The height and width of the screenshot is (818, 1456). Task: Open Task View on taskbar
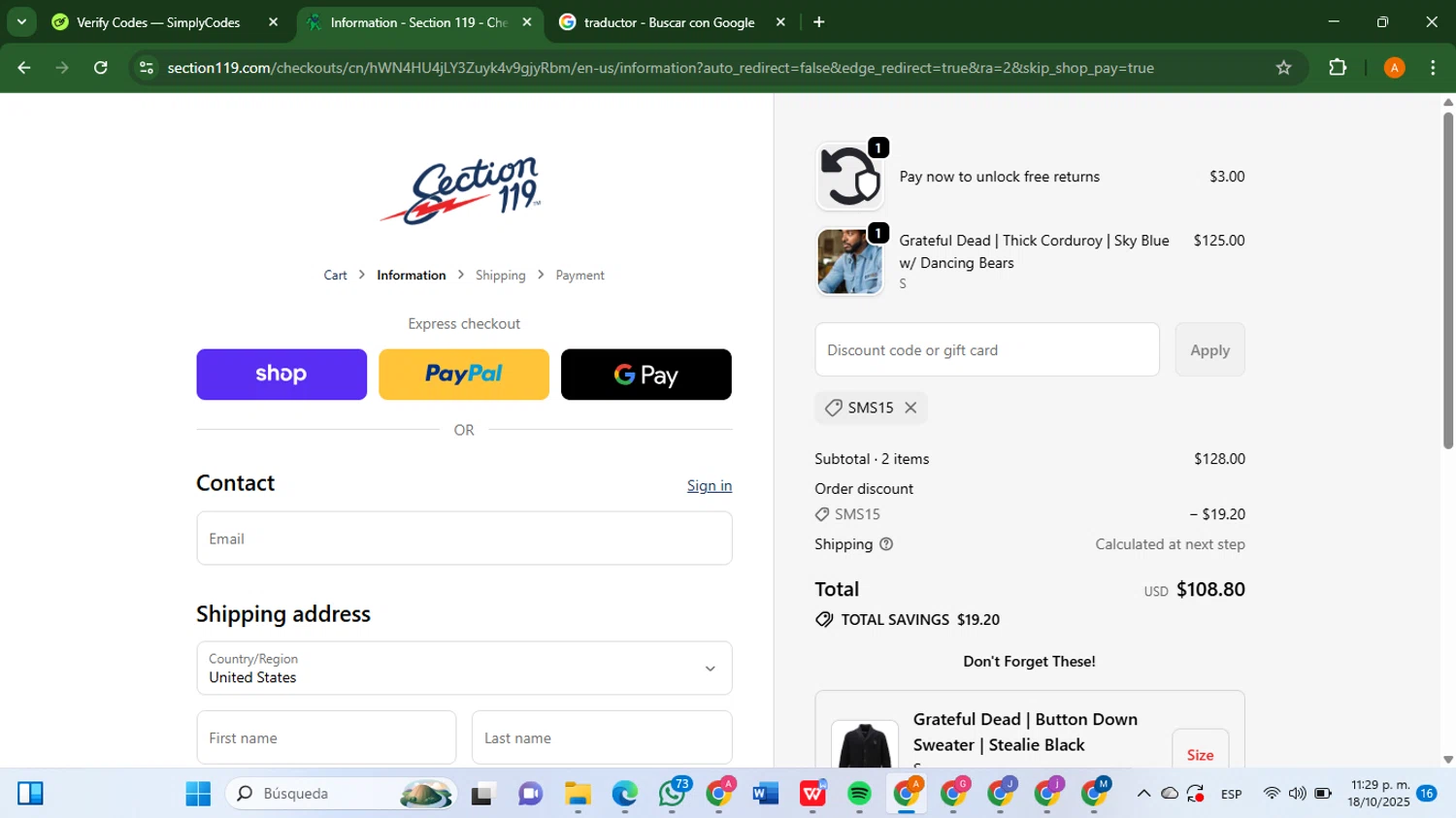[482, 794]
